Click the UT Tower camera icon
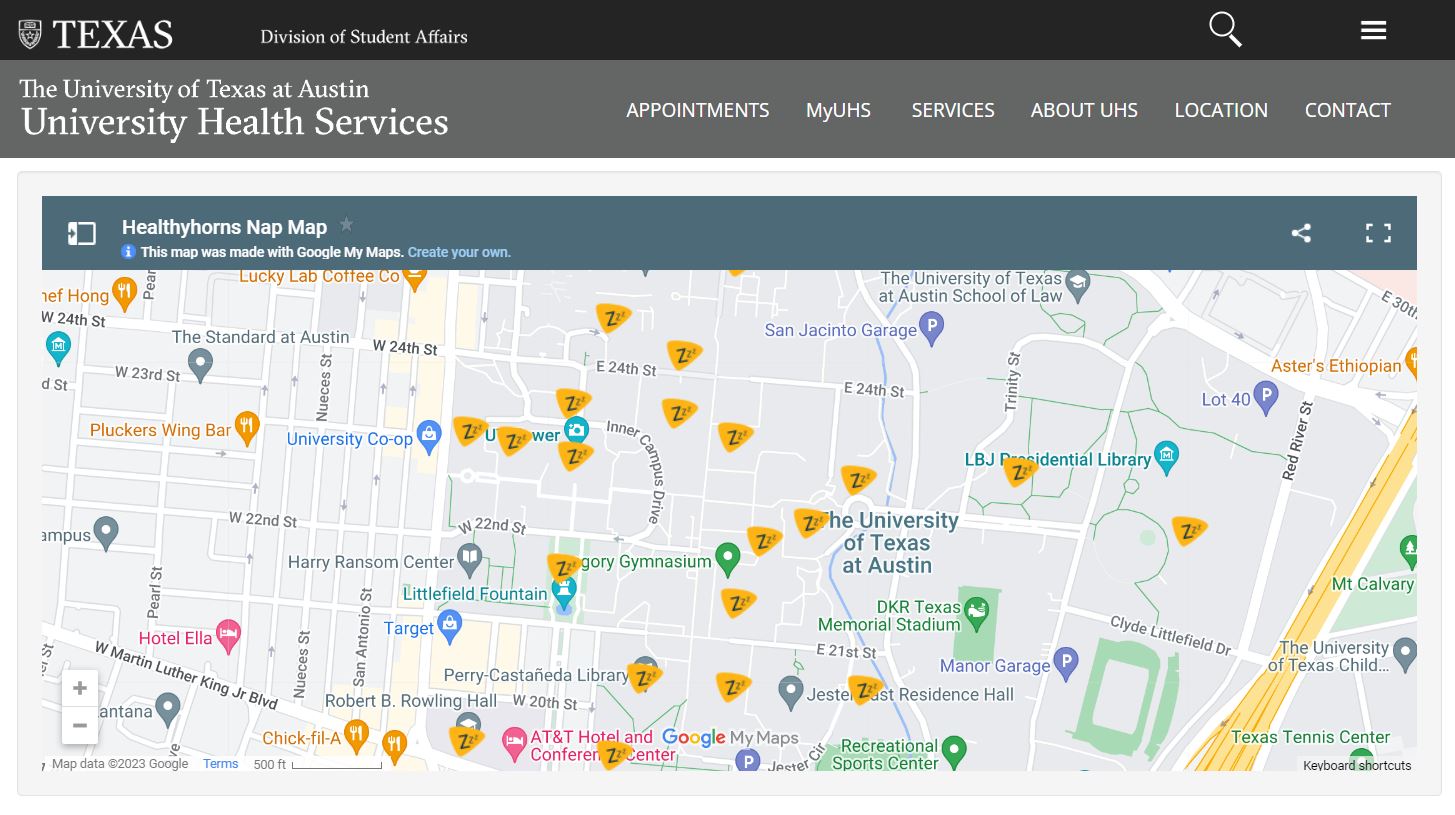Viewport: 1455px width, 815px height. (x=576, y=431)
